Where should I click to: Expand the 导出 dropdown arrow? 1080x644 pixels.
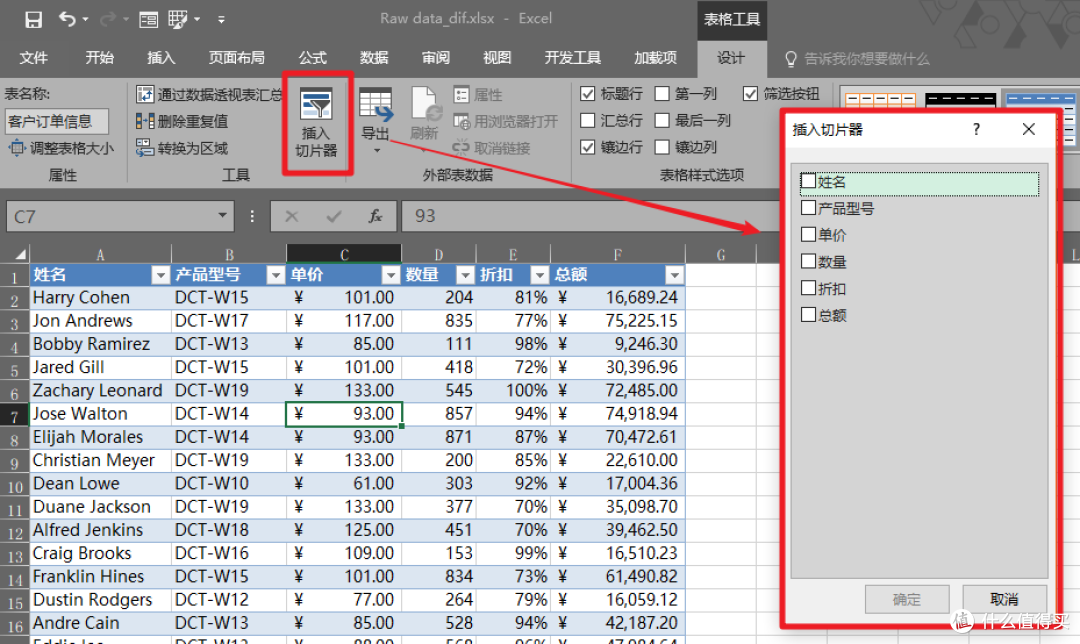pyautogui.click(x=376, y=151)
